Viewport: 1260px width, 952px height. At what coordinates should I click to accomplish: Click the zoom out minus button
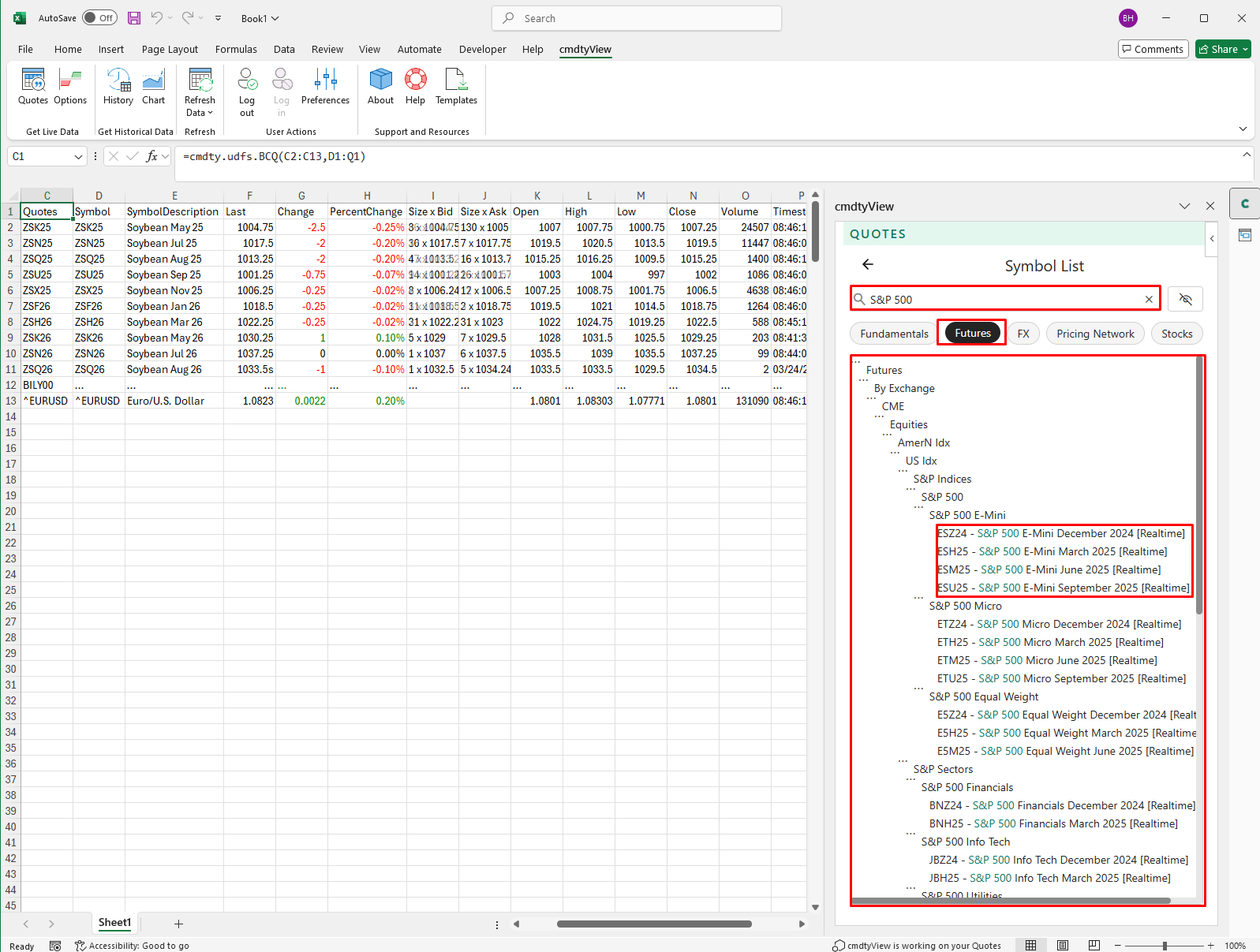(1117, 945)
